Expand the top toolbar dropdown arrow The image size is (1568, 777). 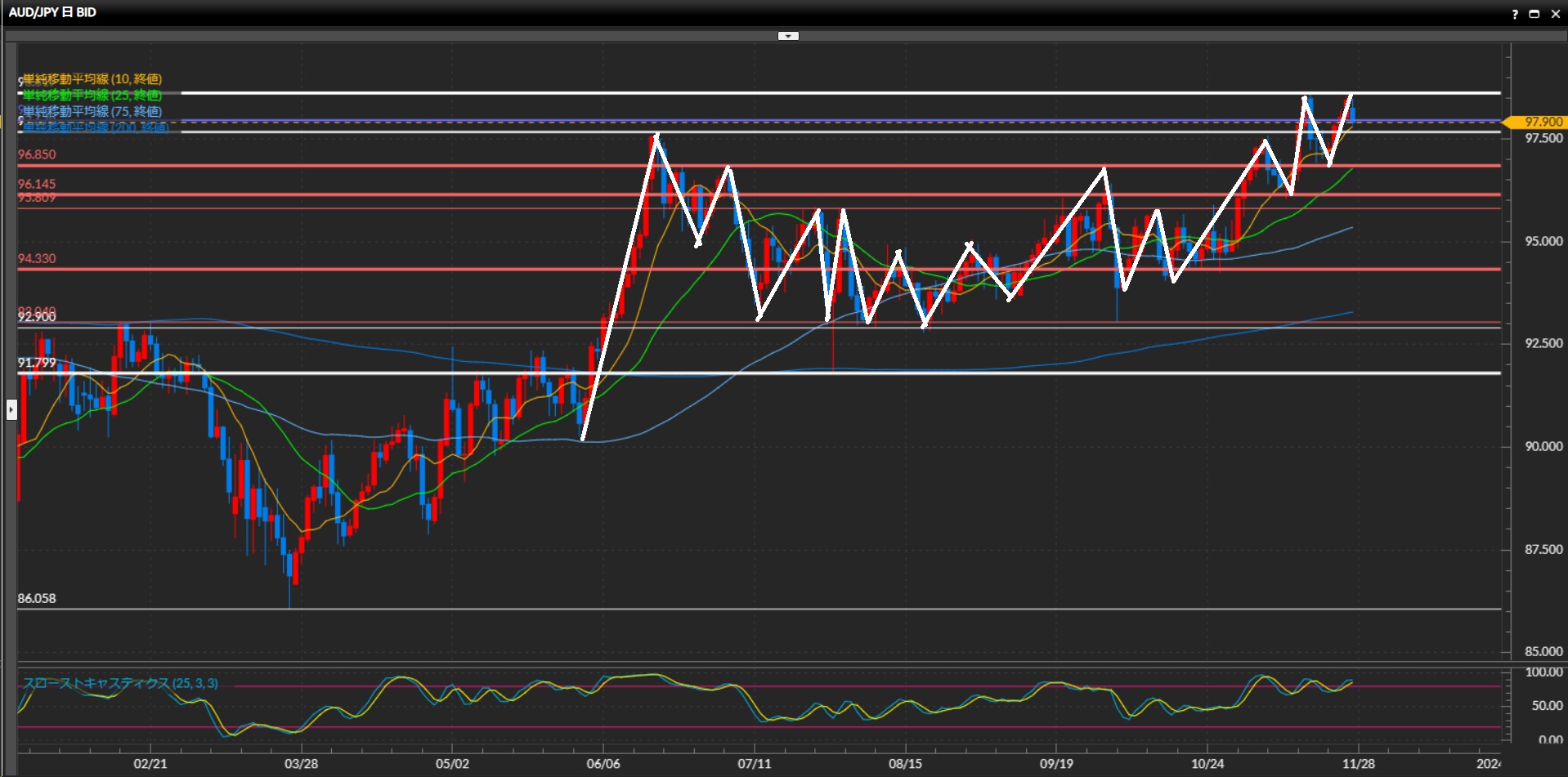pos(788,36)
